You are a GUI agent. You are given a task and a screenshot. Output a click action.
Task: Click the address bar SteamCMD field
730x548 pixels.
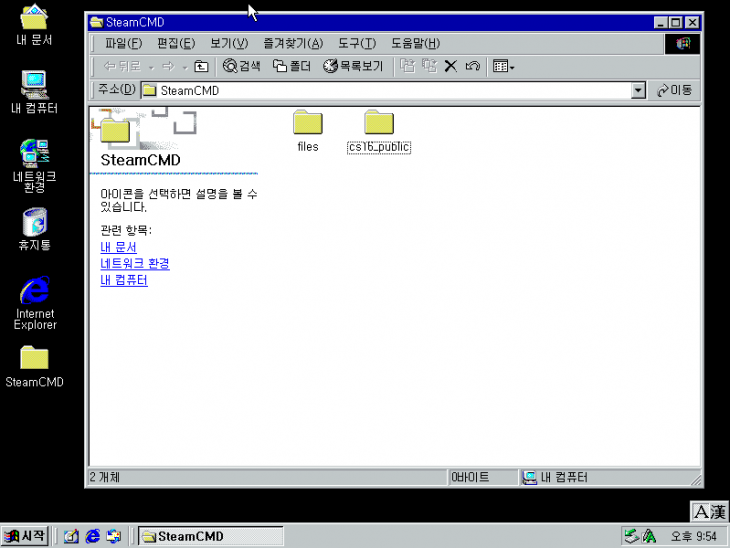point(386,90)
